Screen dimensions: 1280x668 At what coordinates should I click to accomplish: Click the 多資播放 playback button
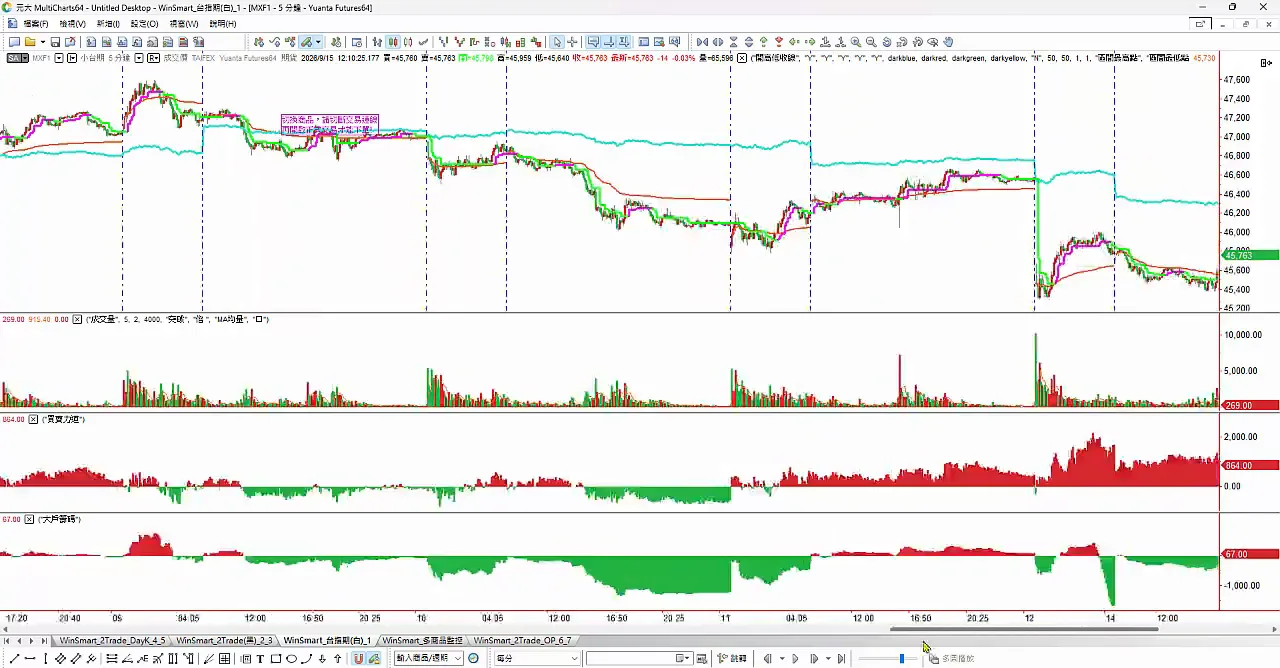[x=951, y=659]
